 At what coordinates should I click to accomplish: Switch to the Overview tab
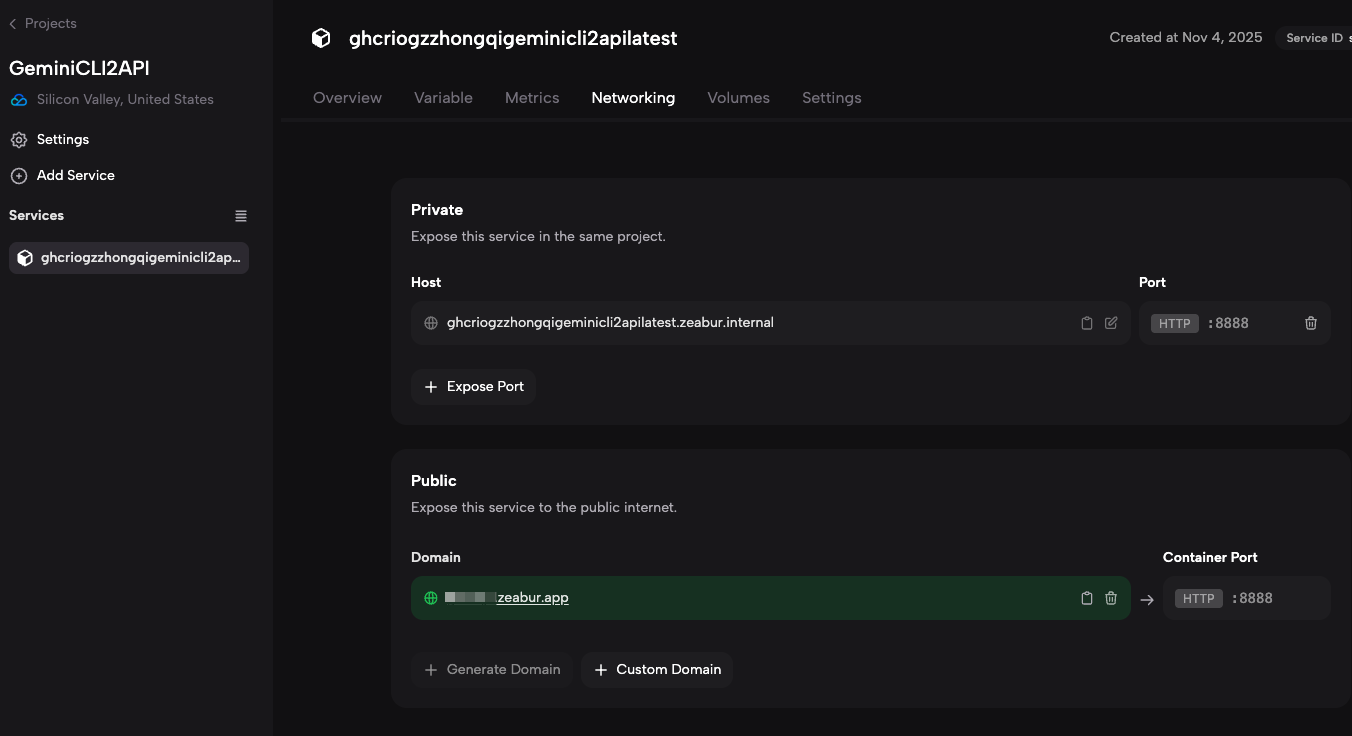[x=347, y=98]
